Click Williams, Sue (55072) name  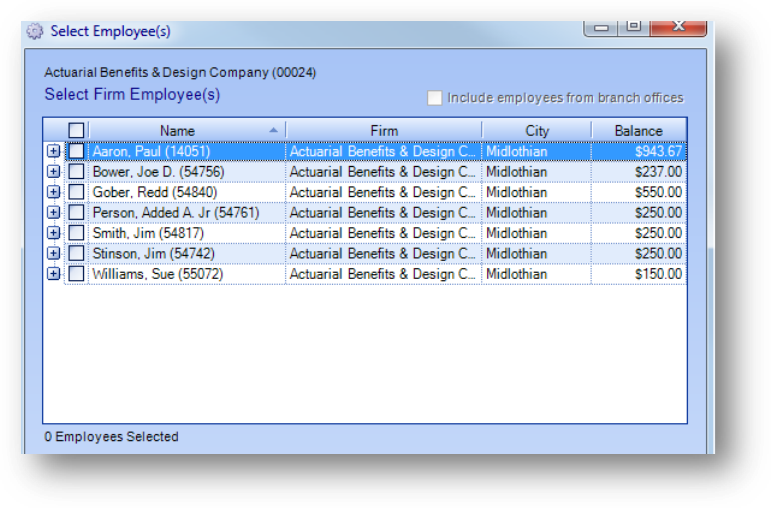[x=187, y=273]
